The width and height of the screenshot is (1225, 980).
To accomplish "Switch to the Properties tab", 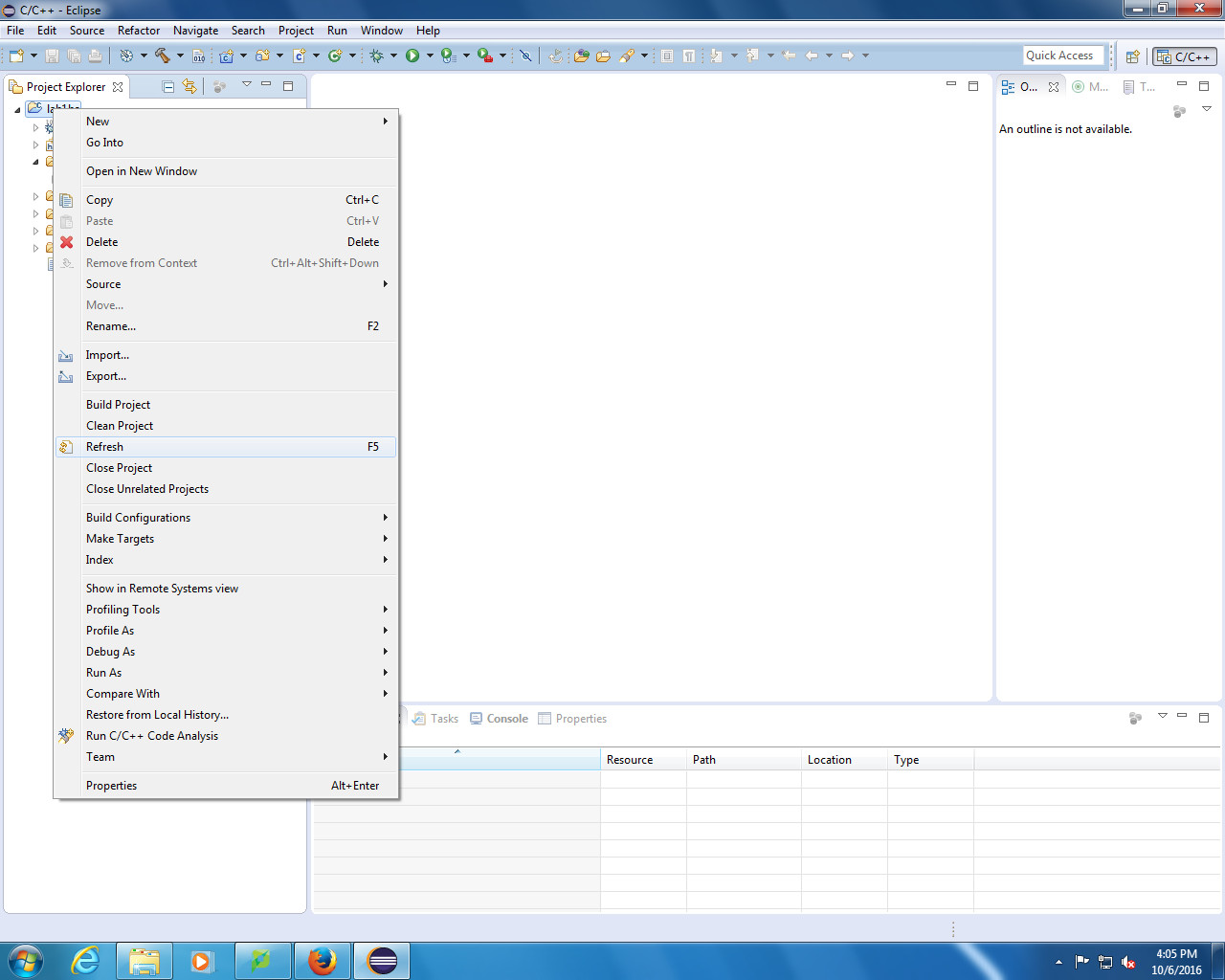I will pos(572,719).
